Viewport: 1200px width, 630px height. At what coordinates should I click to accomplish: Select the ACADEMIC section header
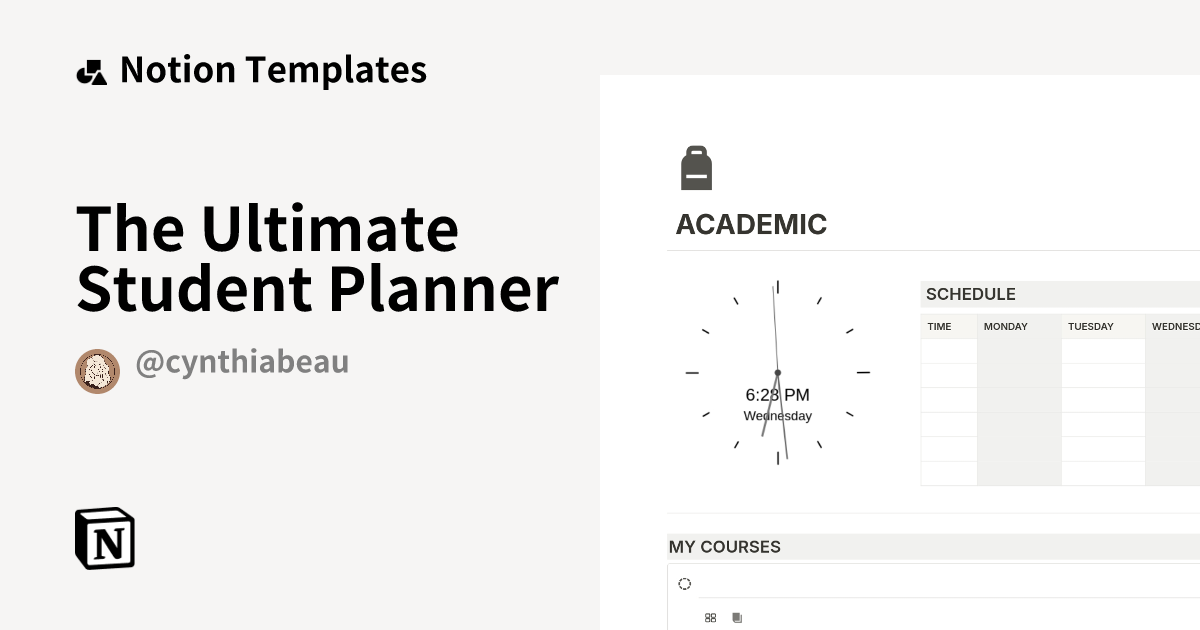751,224
